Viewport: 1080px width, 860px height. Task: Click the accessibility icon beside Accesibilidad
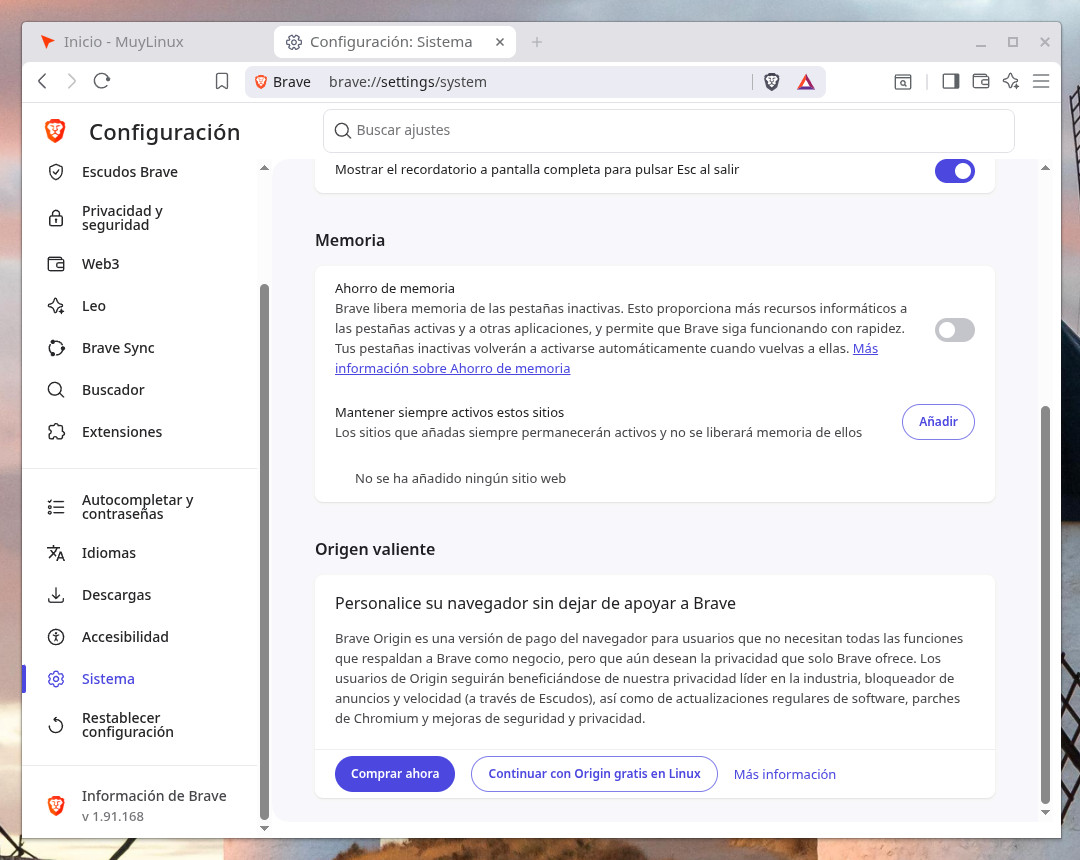[56, 637]
